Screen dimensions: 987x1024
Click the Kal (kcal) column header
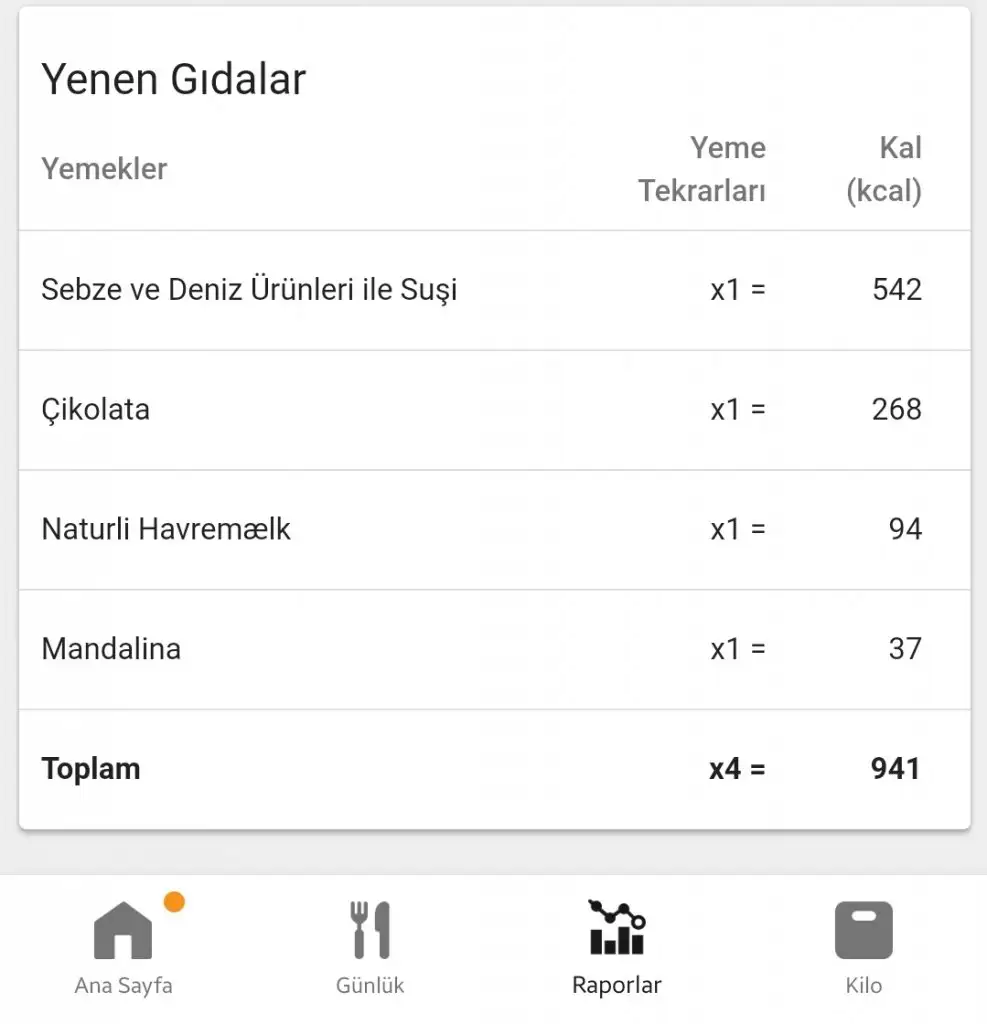[x=884, y=169]
